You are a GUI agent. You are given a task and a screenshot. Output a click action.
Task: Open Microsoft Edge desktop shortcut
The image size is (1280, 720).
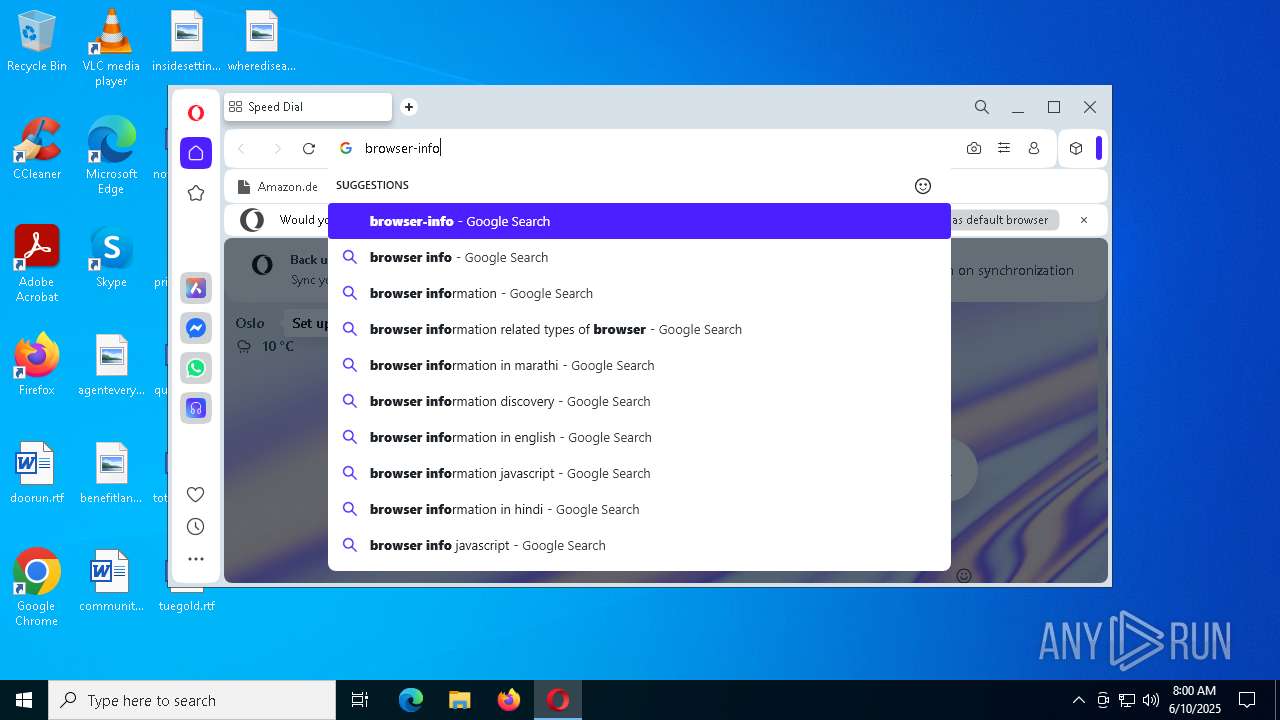[111, 155]
